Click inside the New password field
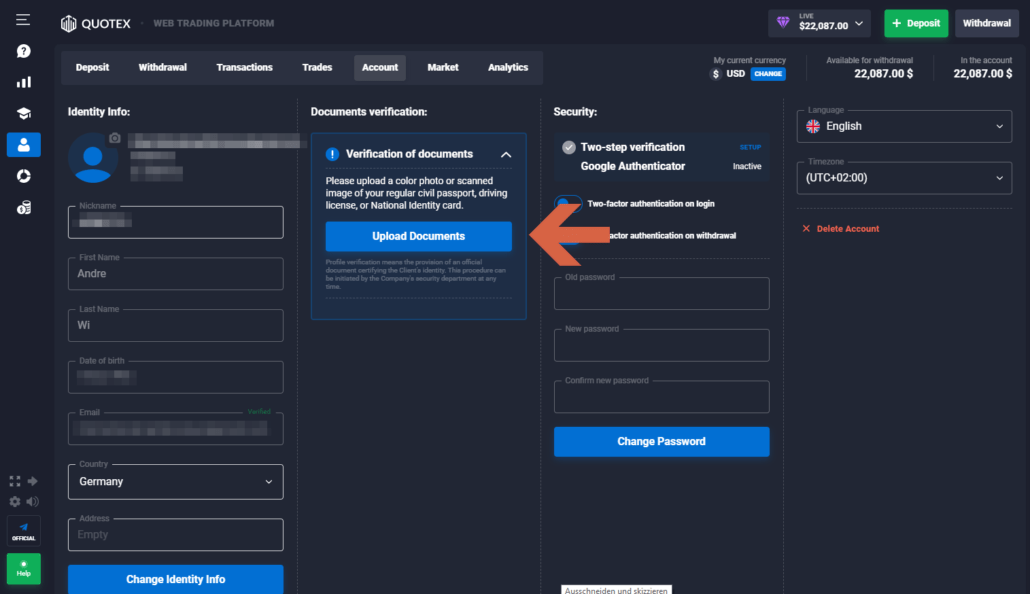Viewport: 1030px width, 594px height. (x=661, y=344)
